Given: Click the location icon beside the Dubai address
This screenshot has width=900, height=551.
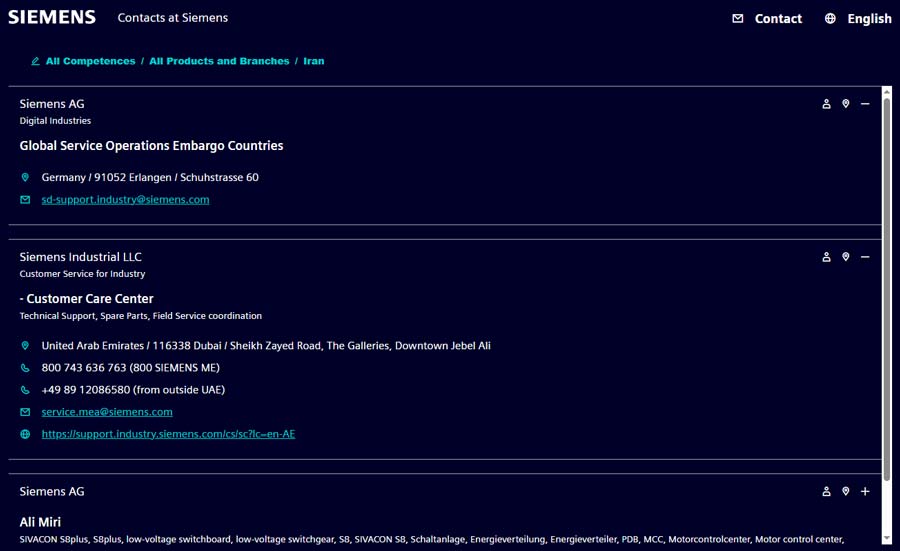Looking at the screenshot, I should point(25,346).
